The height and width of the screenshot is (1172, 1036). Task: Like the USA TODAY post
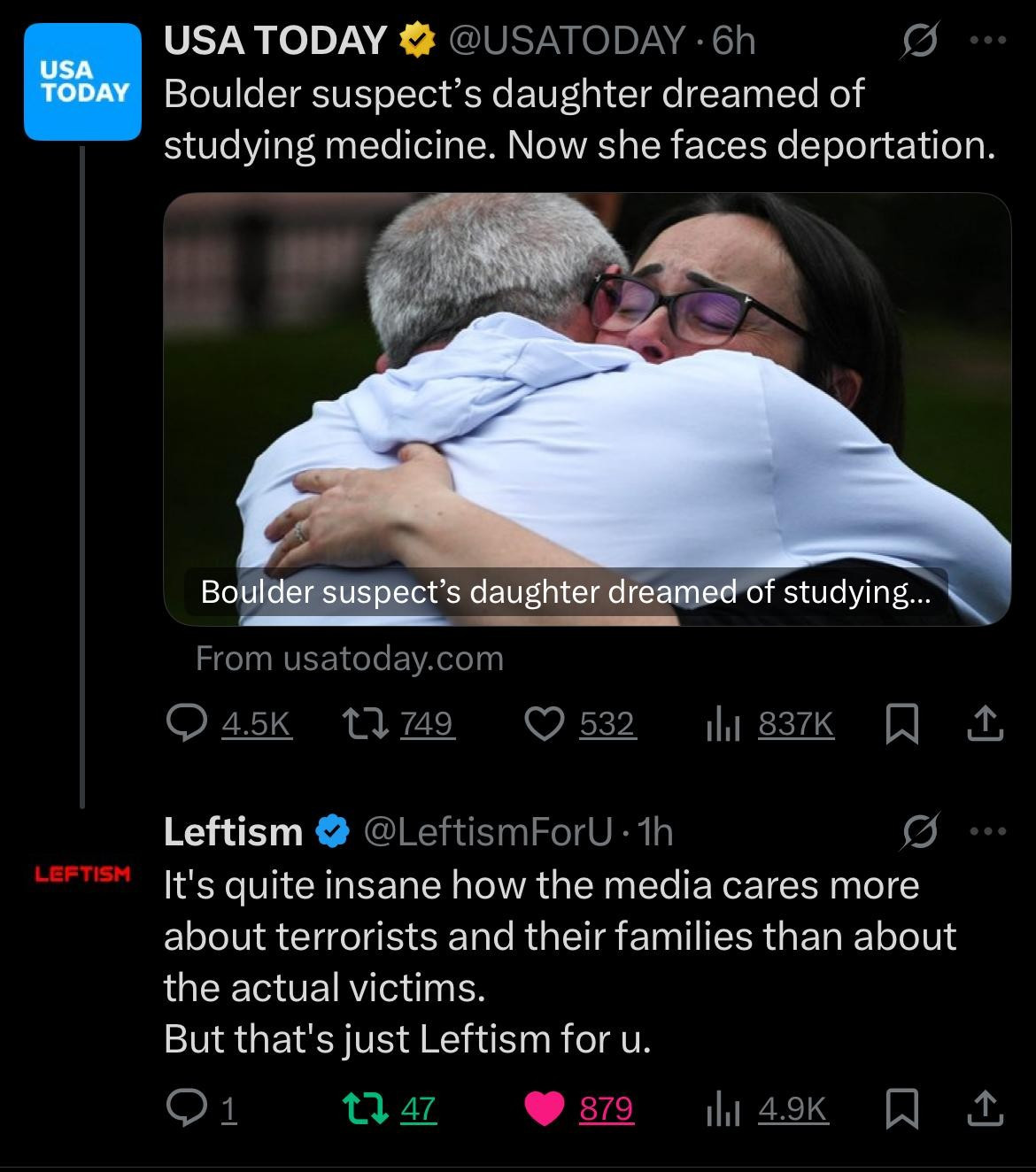[x=581, y=725]
